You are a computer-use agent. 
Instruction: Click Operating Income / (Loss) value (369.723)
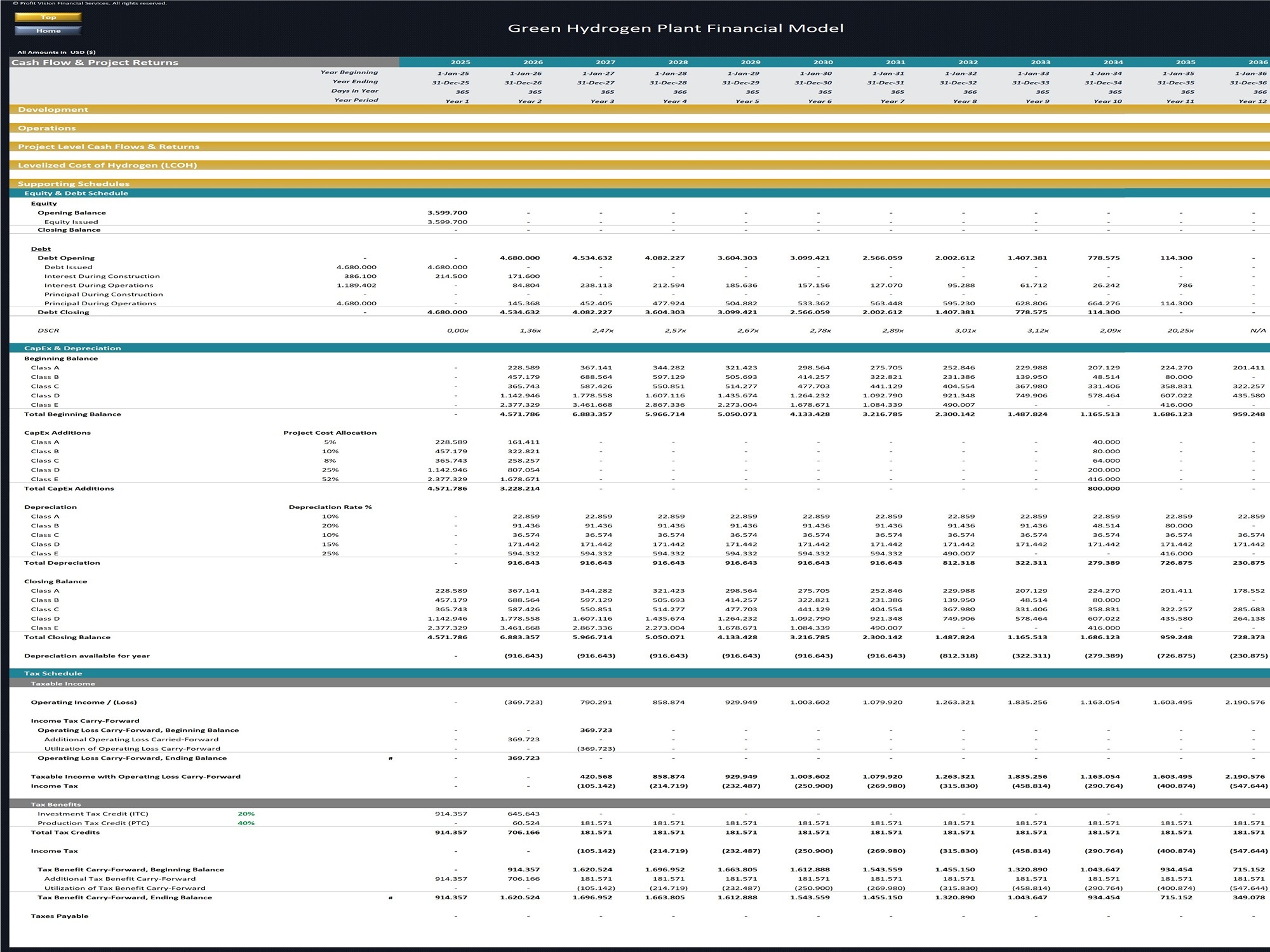tap(523, 702)
